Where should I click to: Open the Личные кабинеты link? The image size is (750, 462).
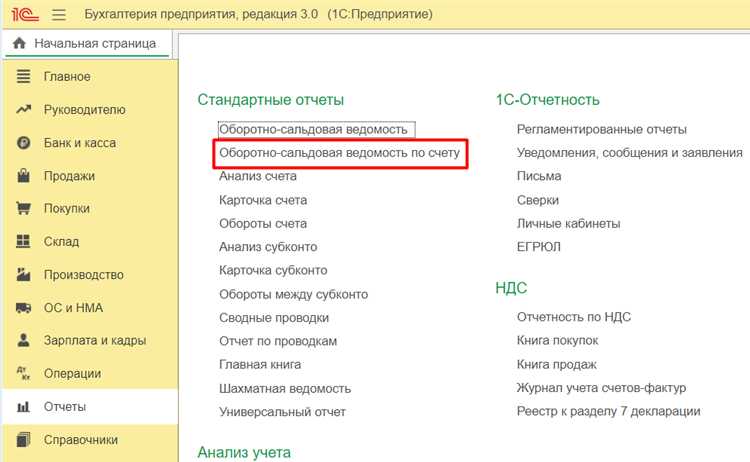[x=568, y=223]
